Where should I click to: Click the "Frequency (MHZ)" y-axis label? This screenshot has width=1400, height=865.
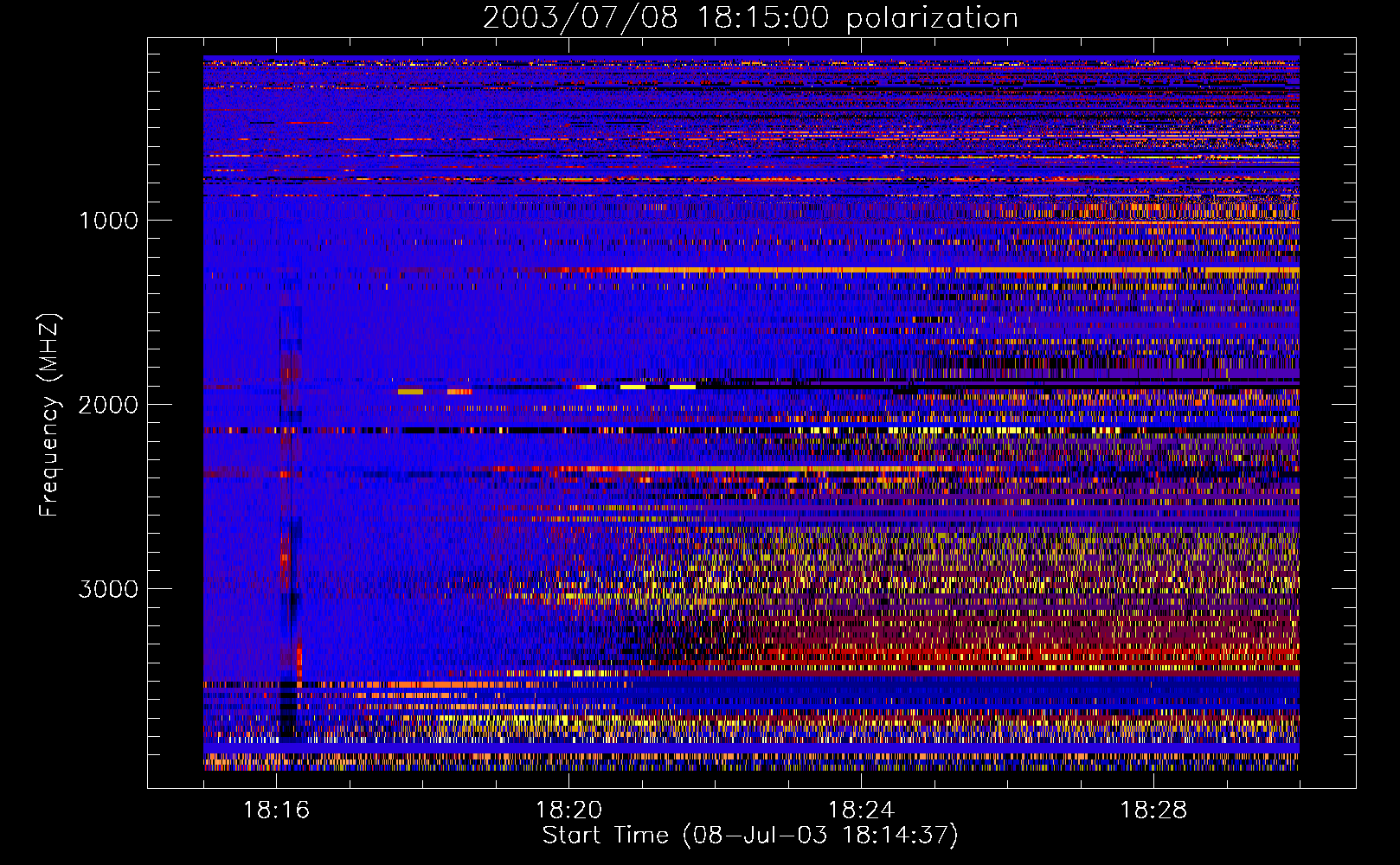(48, 415)
